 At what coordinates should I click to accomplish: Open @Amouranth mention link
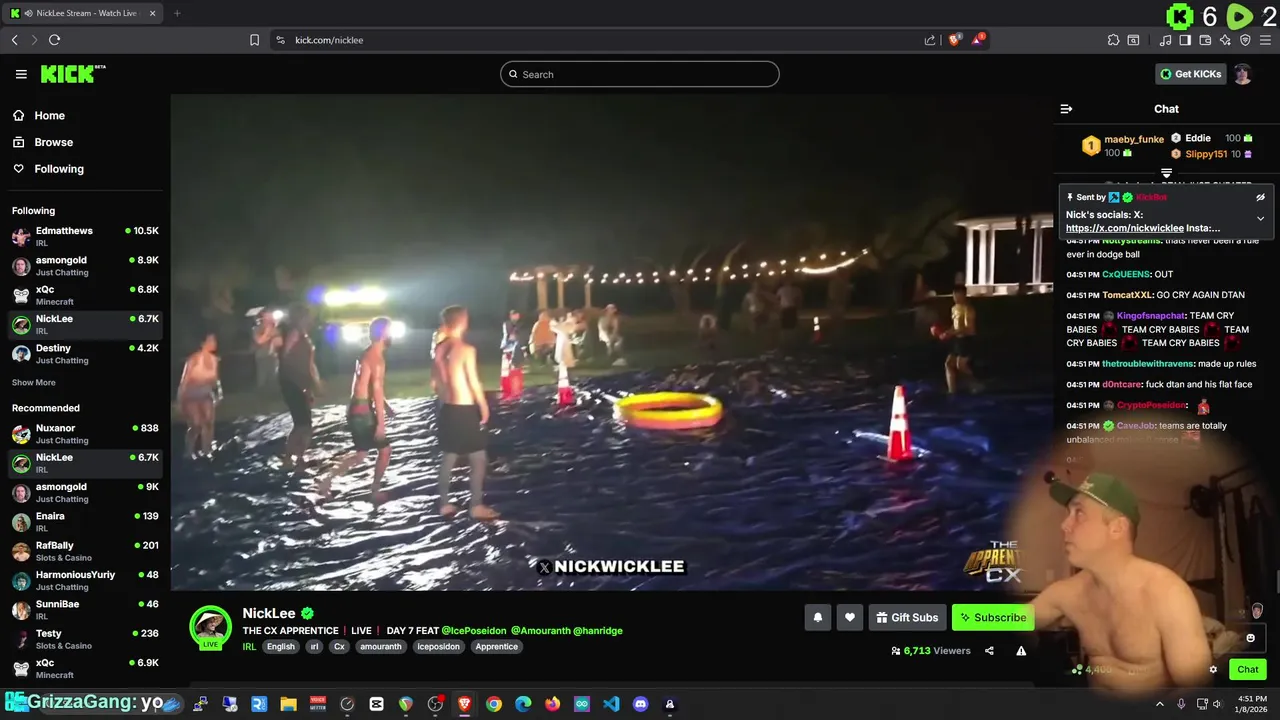tap(540, 631)
